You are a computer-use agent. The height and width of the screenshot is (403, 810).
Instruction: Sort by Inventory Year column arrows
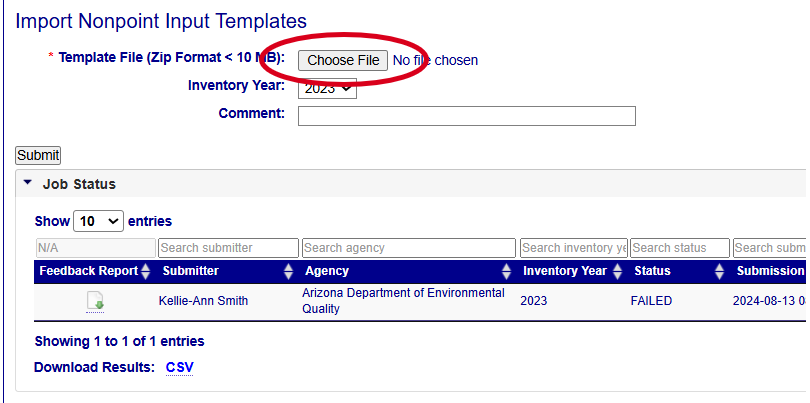click(617, 271)
